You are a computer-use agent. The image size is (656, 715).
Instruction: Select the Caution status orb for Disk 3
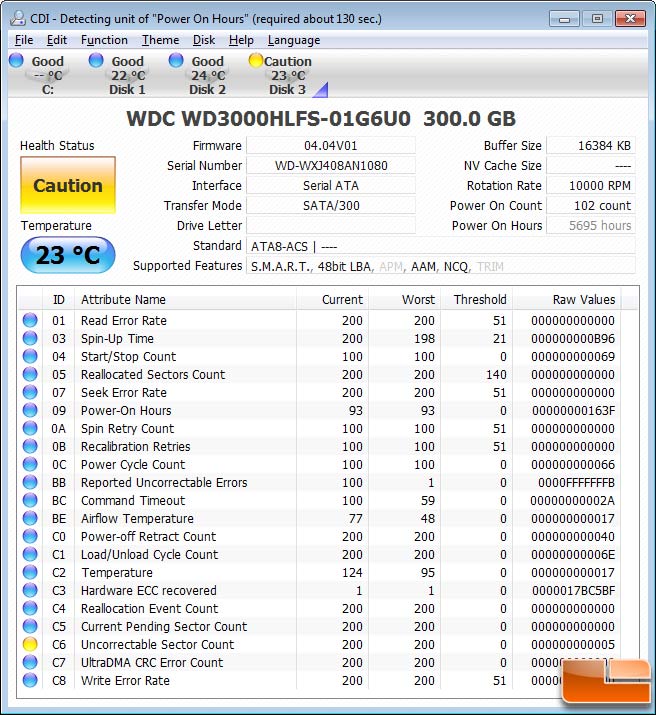256,61
